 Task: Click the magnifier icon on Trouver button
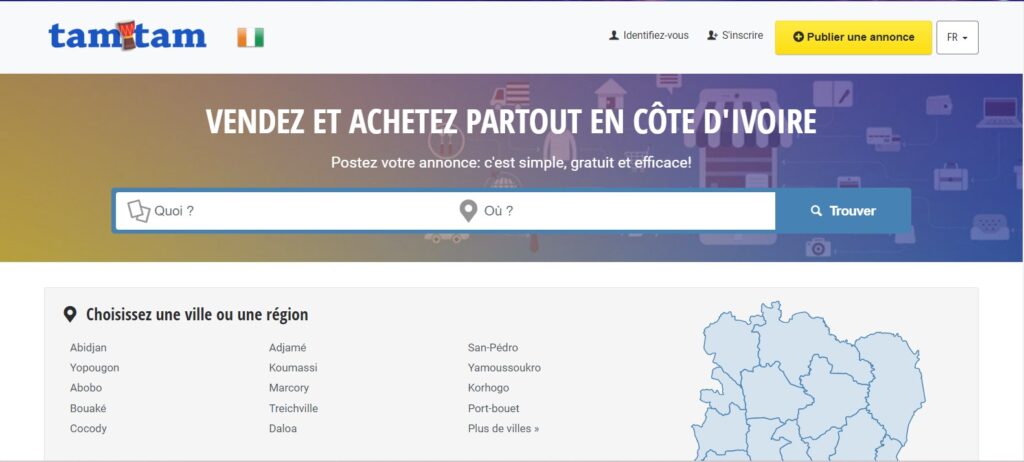[x=816, y=211]
